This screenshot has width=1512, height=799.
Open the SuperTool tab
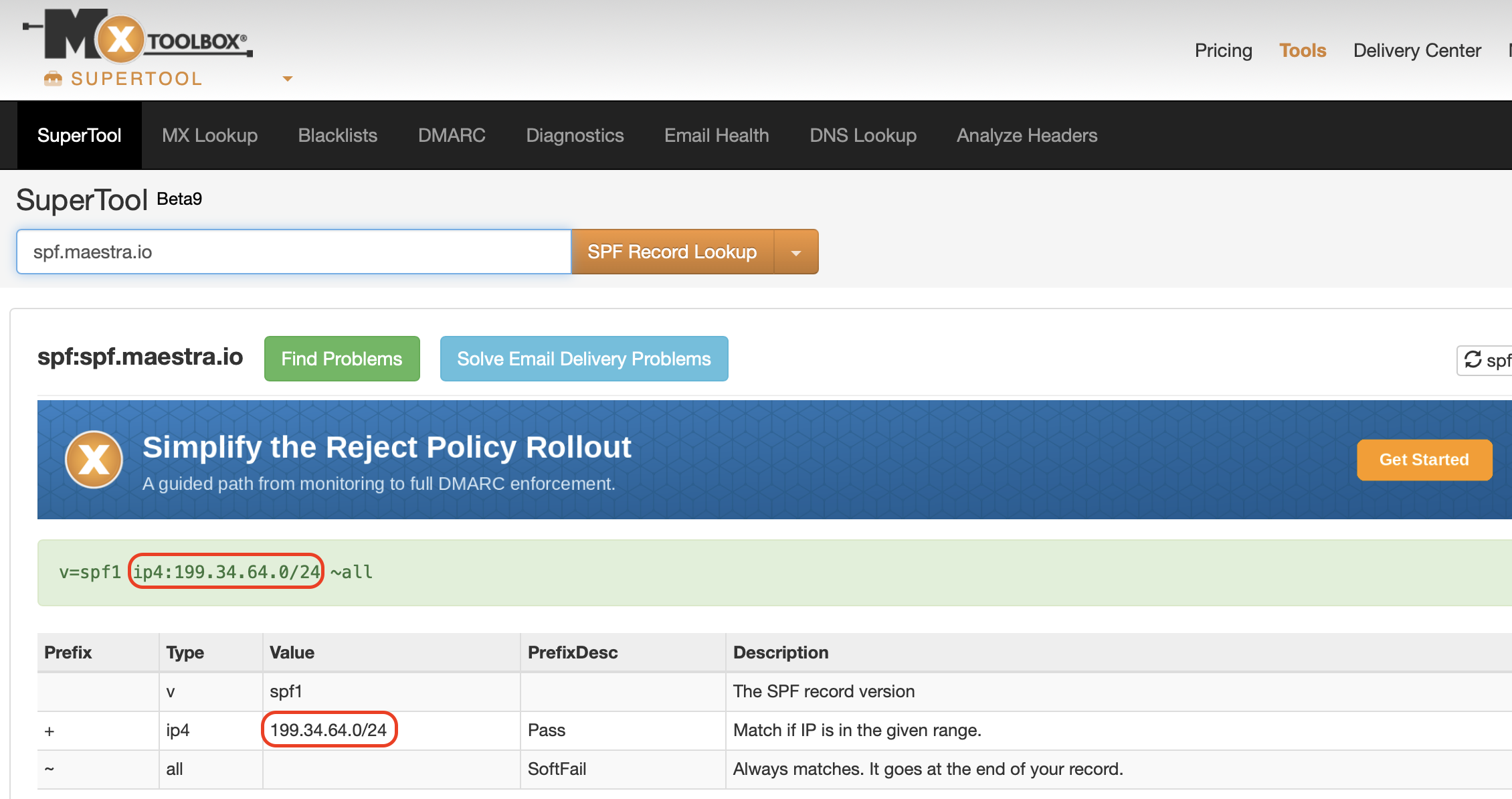(x=79, y=135)
